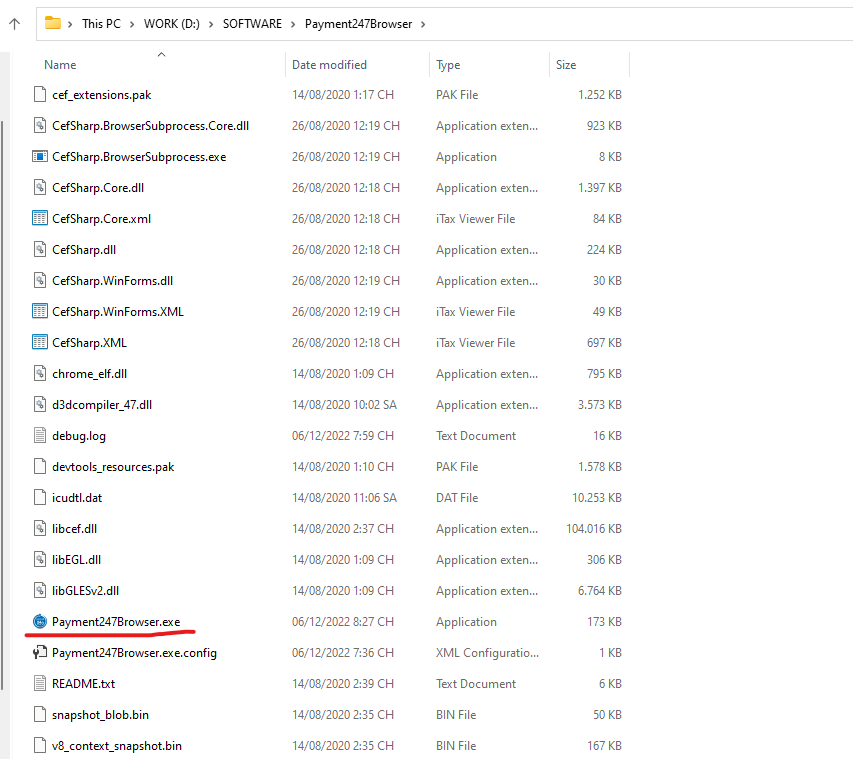
Task: Select the CefSharp.Core.xml iTax icon
Action: 40,218
